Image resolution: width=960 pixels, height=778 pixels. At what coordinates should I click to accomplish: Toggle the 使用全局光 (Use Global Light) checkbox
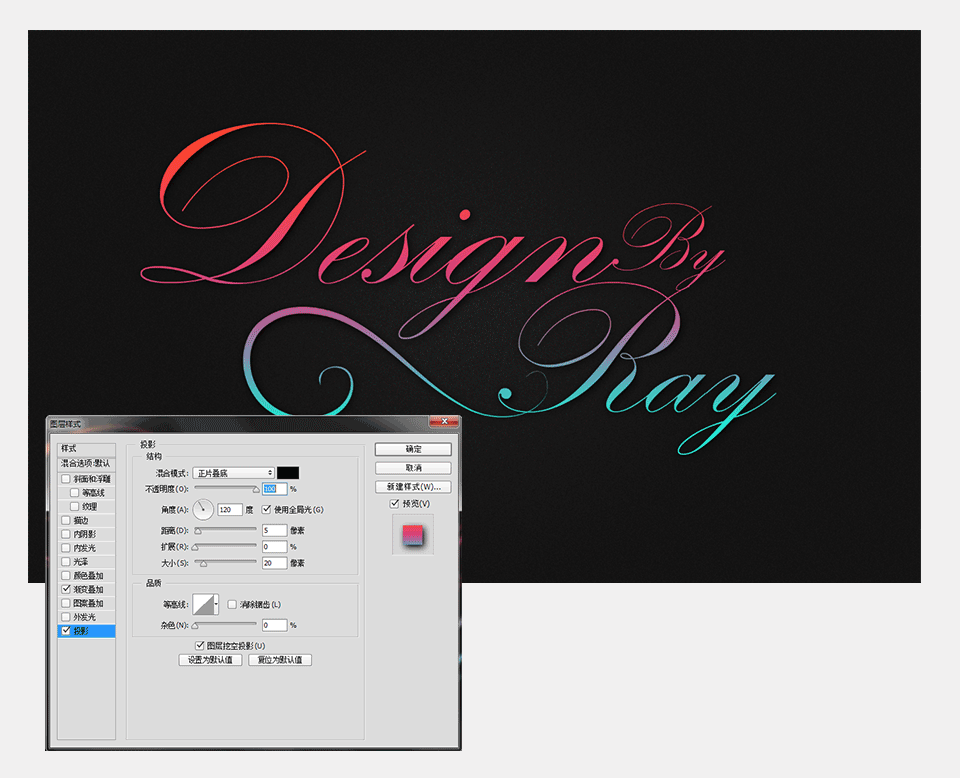(x=266, y=509)
